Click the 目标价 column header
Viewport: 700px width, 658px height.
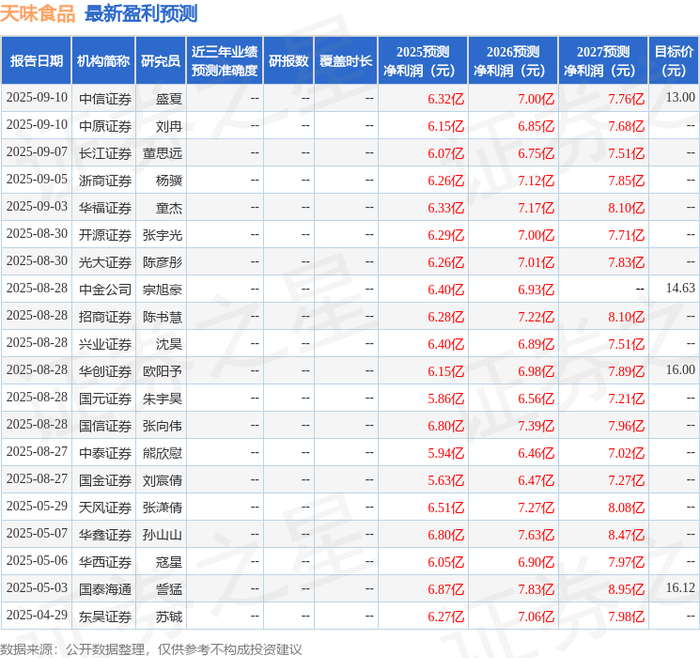pyautogui.click(x=673, y=61)
